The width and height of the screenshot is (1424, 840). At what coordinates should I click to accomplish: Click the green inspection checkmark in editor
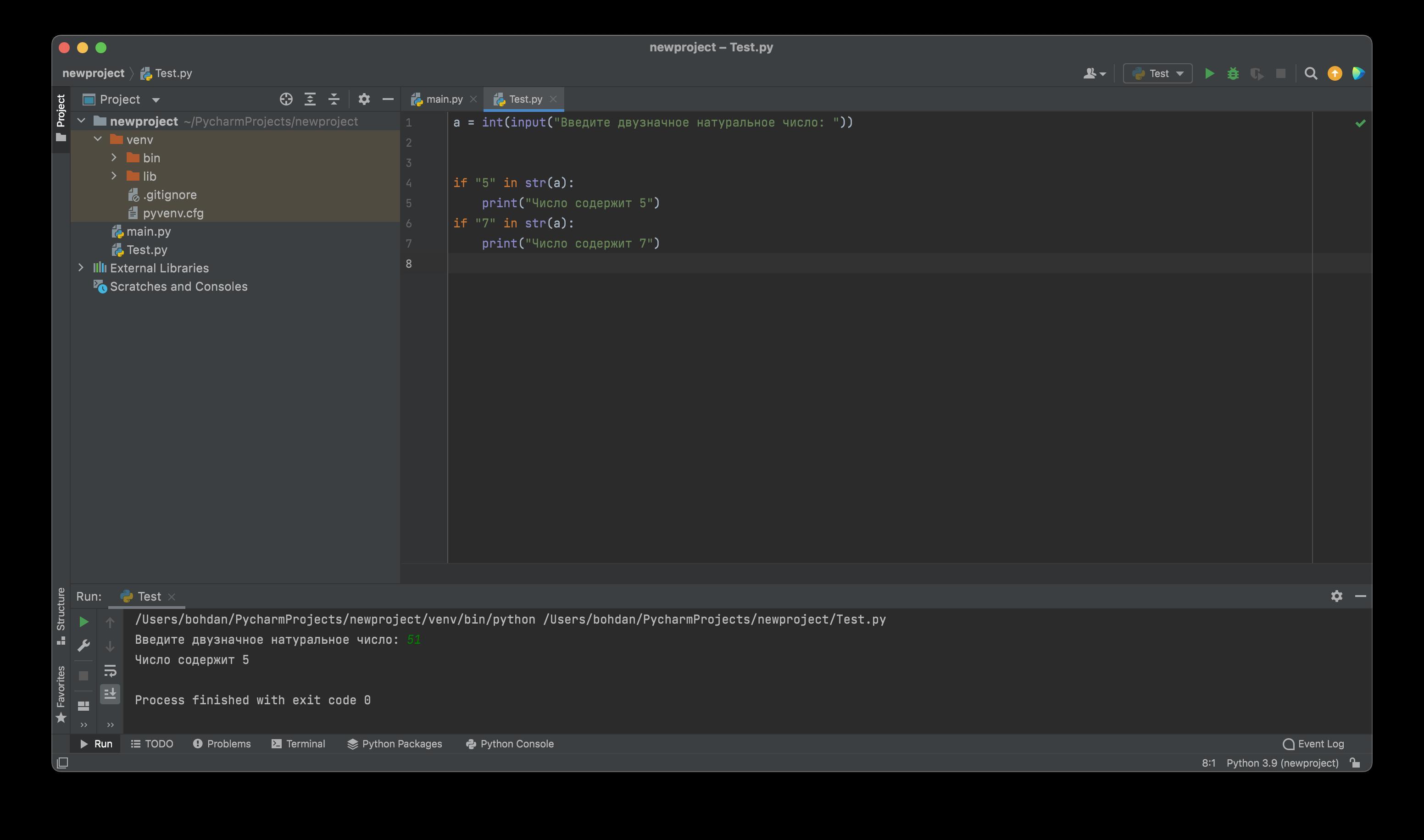[x=1360, y=123]
